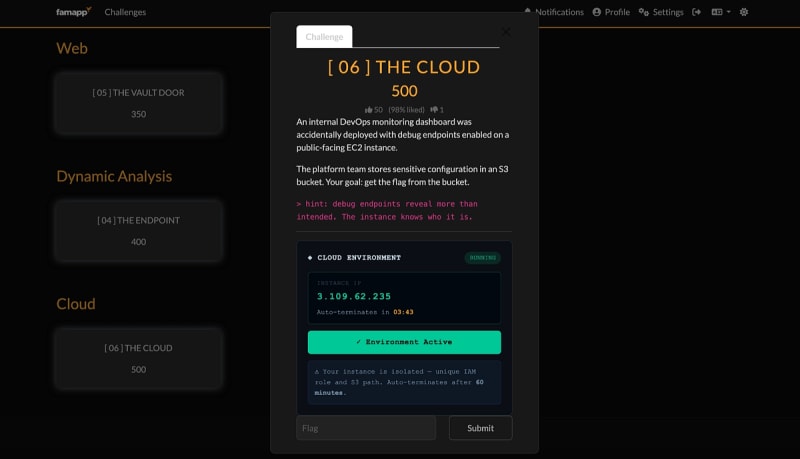Screen dimensions: 800x459
Task: Select the Challenge tab in the modal
Action: [324, 37]
